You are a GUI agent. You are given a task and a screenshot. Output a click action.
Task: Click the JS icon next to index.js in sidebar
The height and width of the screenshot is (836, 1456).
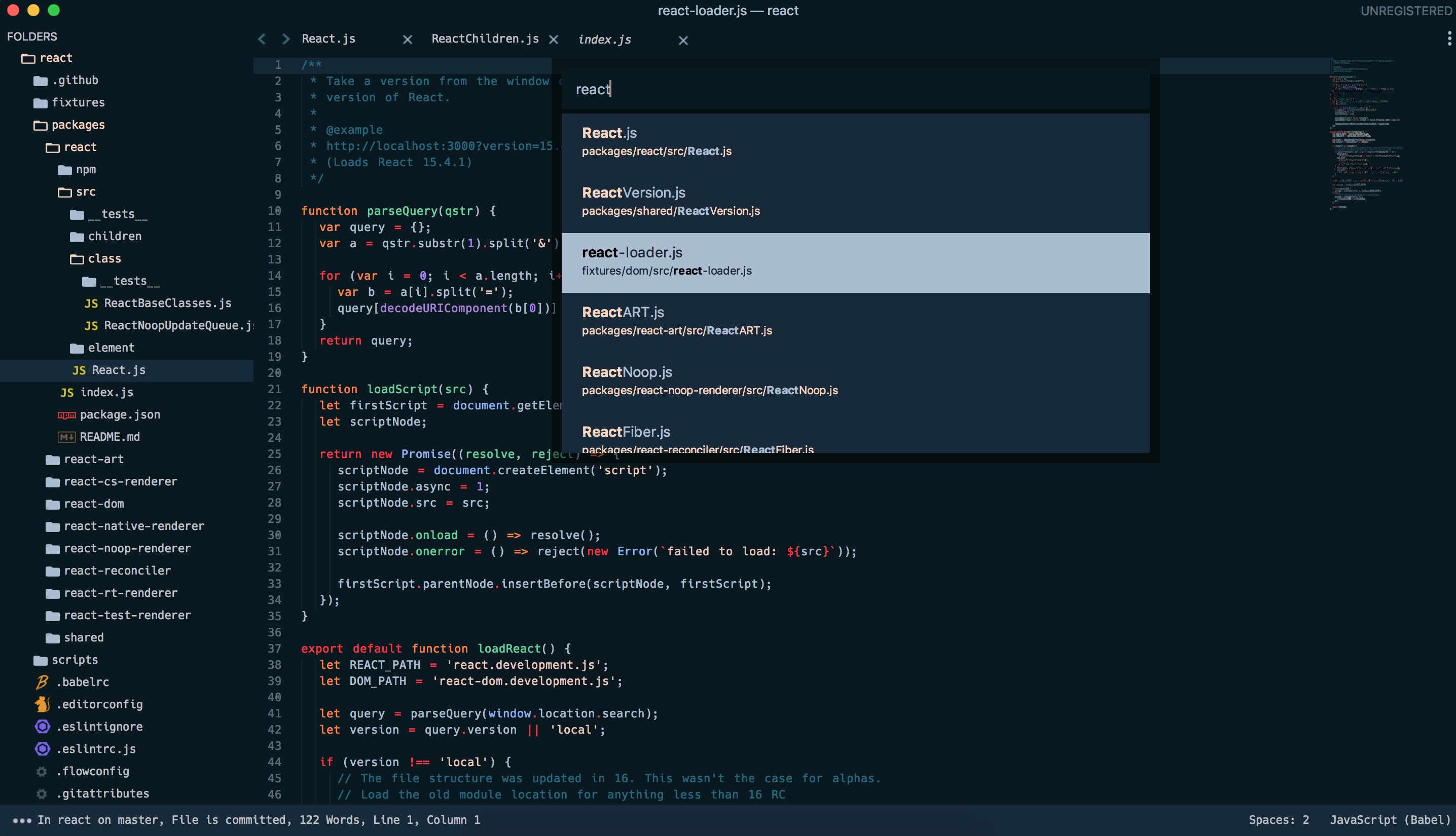(67, 393)
